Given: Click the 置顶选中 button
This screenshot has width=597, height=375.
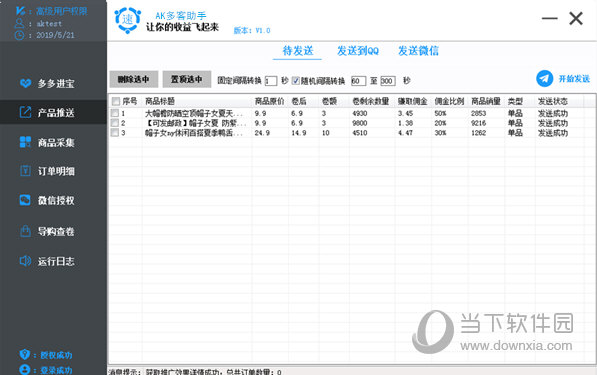Looking at the screenshot, I should (187, 79).
